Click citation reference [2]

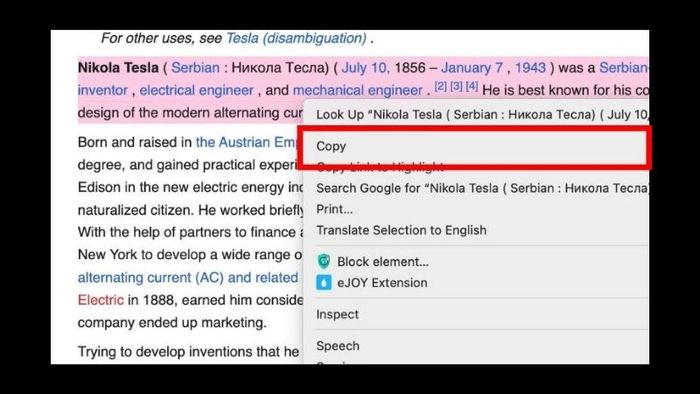441,87
